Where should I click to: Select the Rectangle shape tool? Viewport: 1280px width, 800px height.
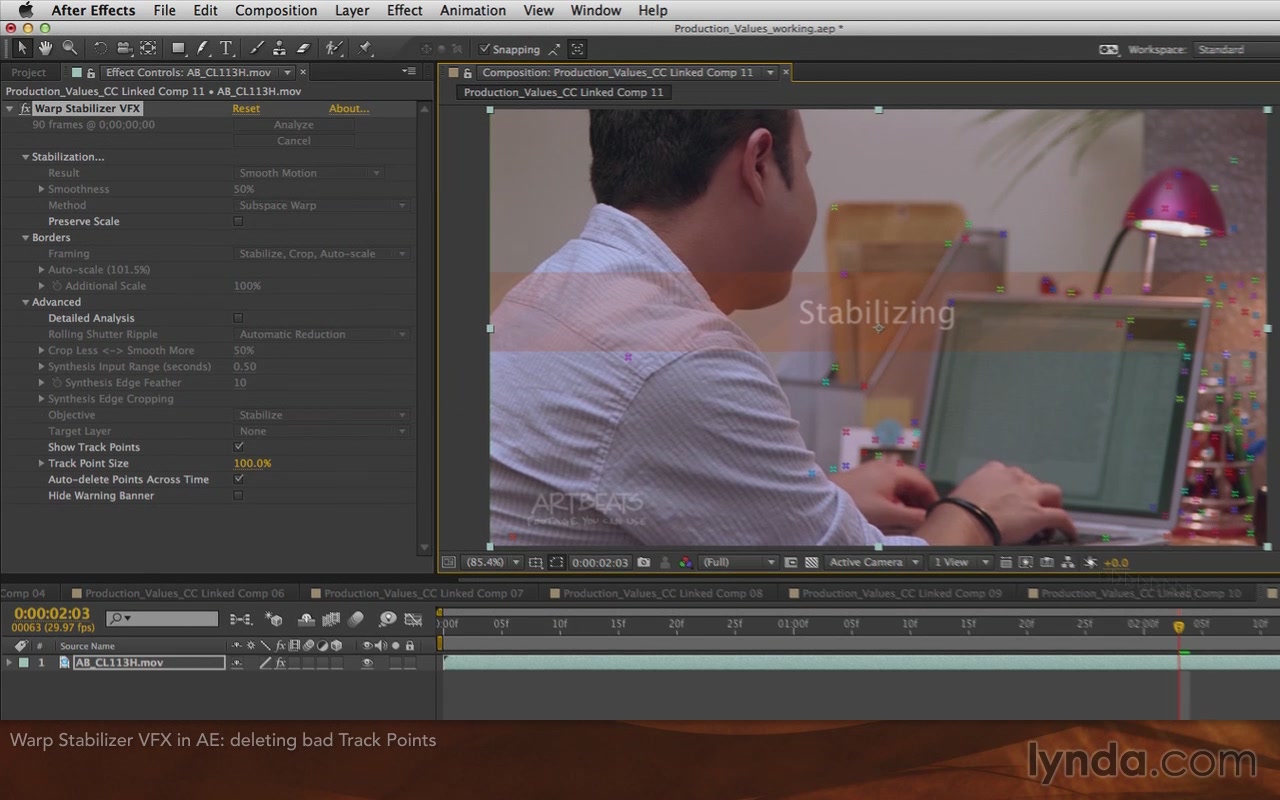click(x=178, y=48)
